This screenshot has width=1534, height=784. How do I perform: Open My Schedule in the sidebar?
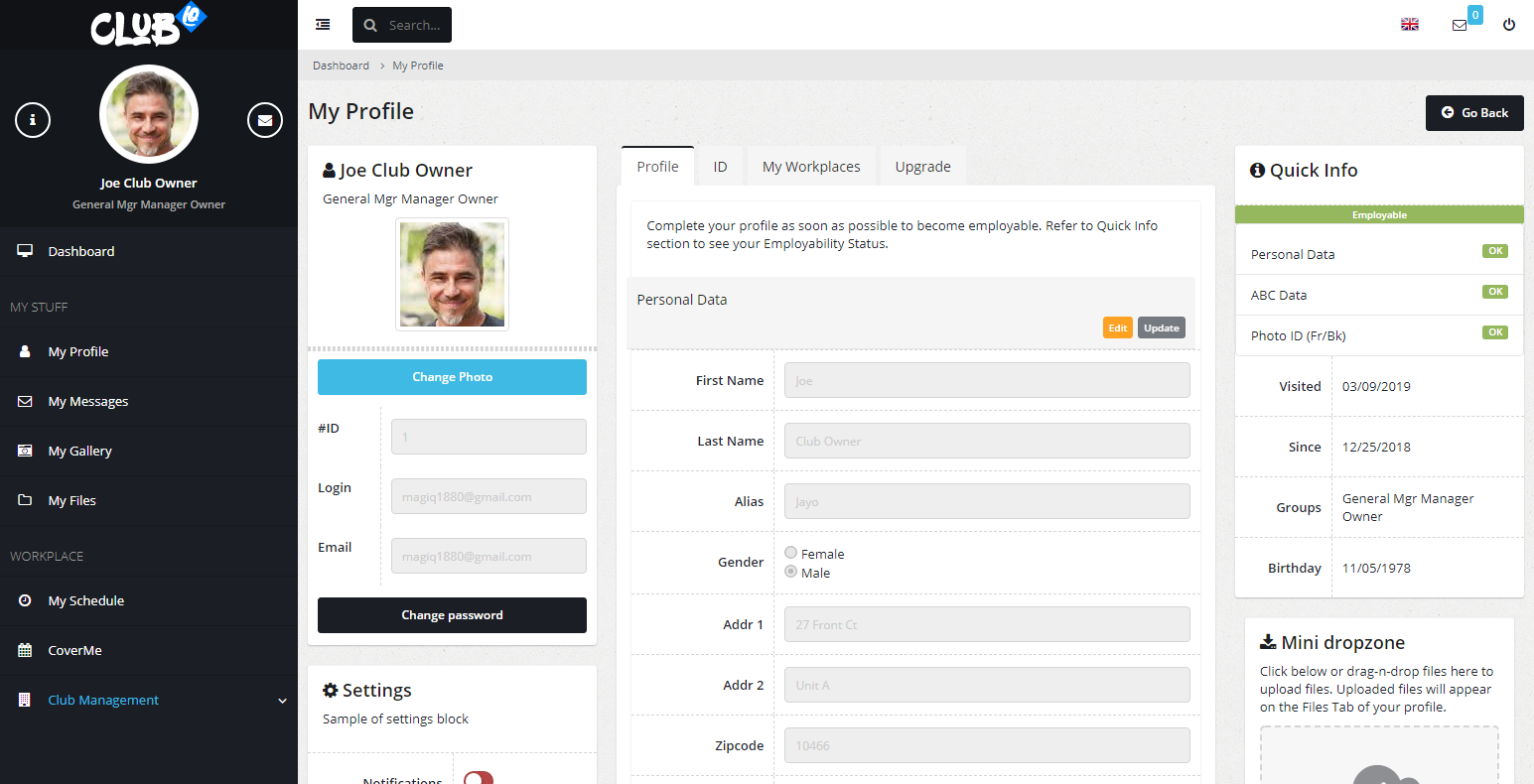coord(85,600)
